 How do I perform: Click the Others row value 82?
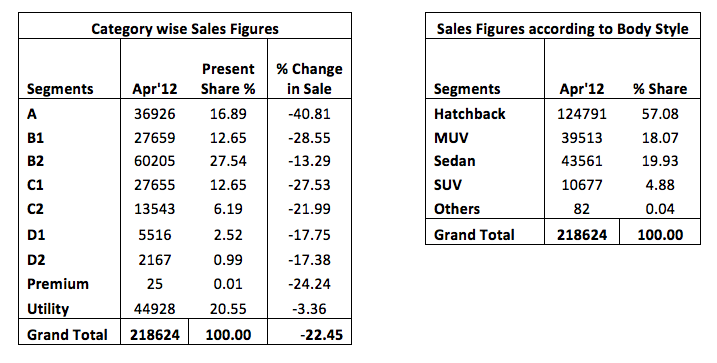tap(582, 209)
